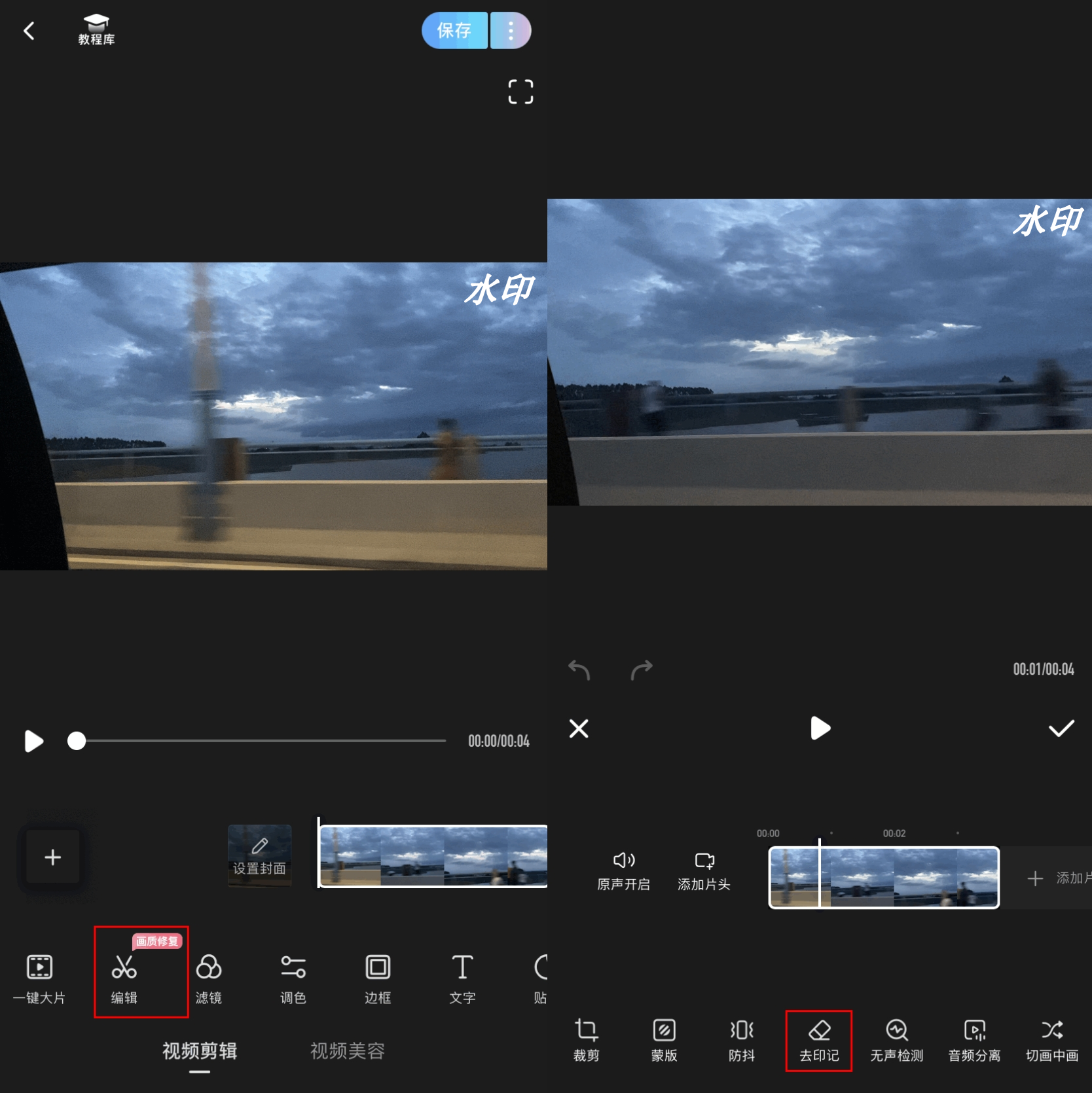1092x1093 pixels.
Task: Open the 无声检测 silence detection tool
Action: (x=897, y=1040)
